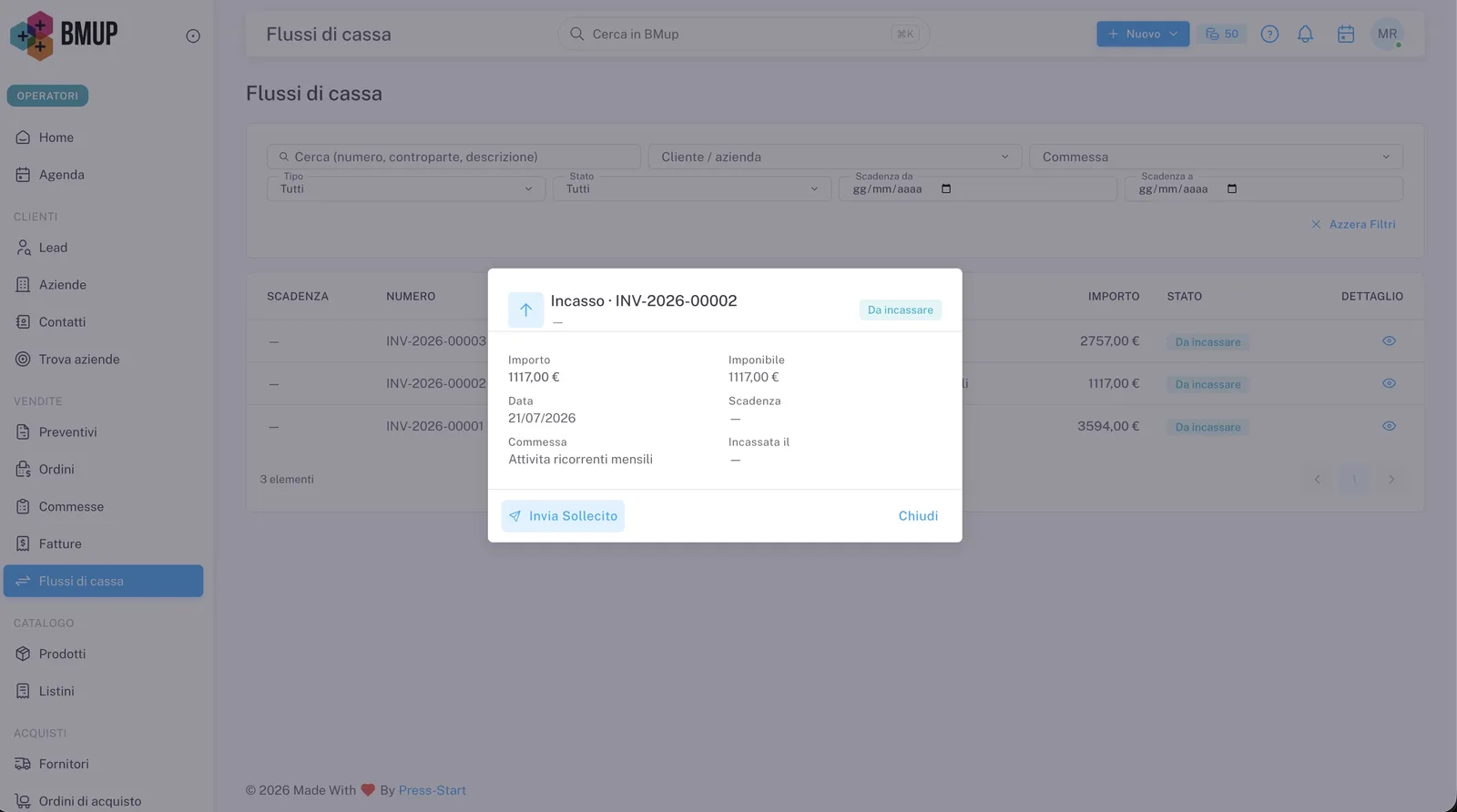
Task: Click the Cerca in BMup search field
Action: 743,34
